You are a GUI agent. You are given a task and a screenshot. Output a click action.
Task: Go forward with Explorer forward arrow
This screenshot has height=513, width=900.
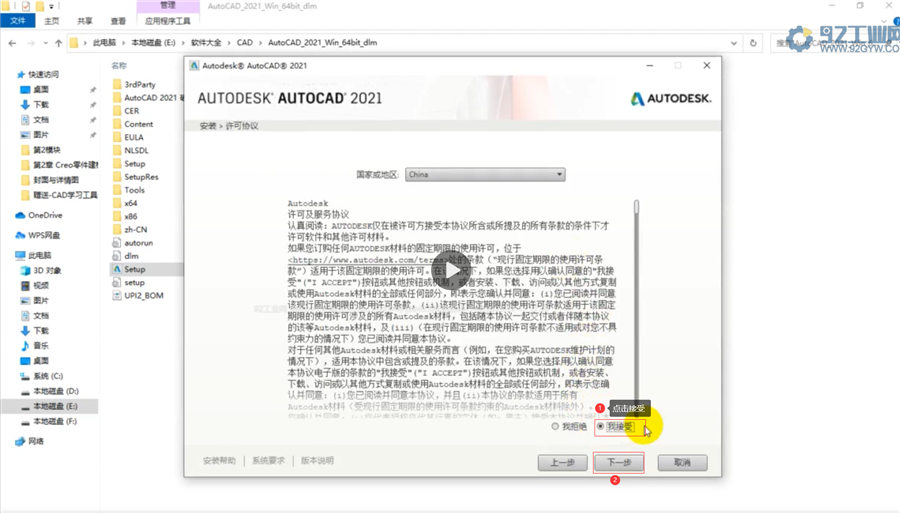pos(30,43)
